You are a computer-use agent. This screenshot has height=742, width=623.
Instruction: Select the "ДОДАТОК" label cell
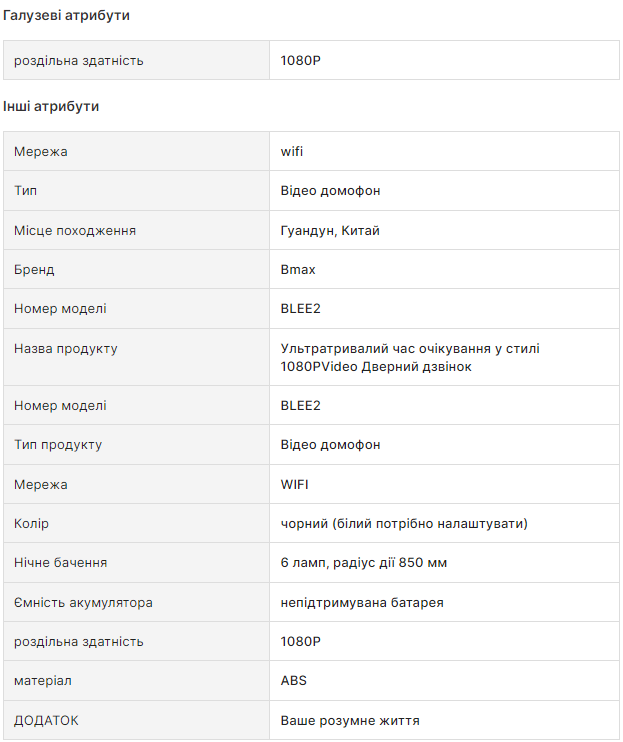[x=46, y=720]
